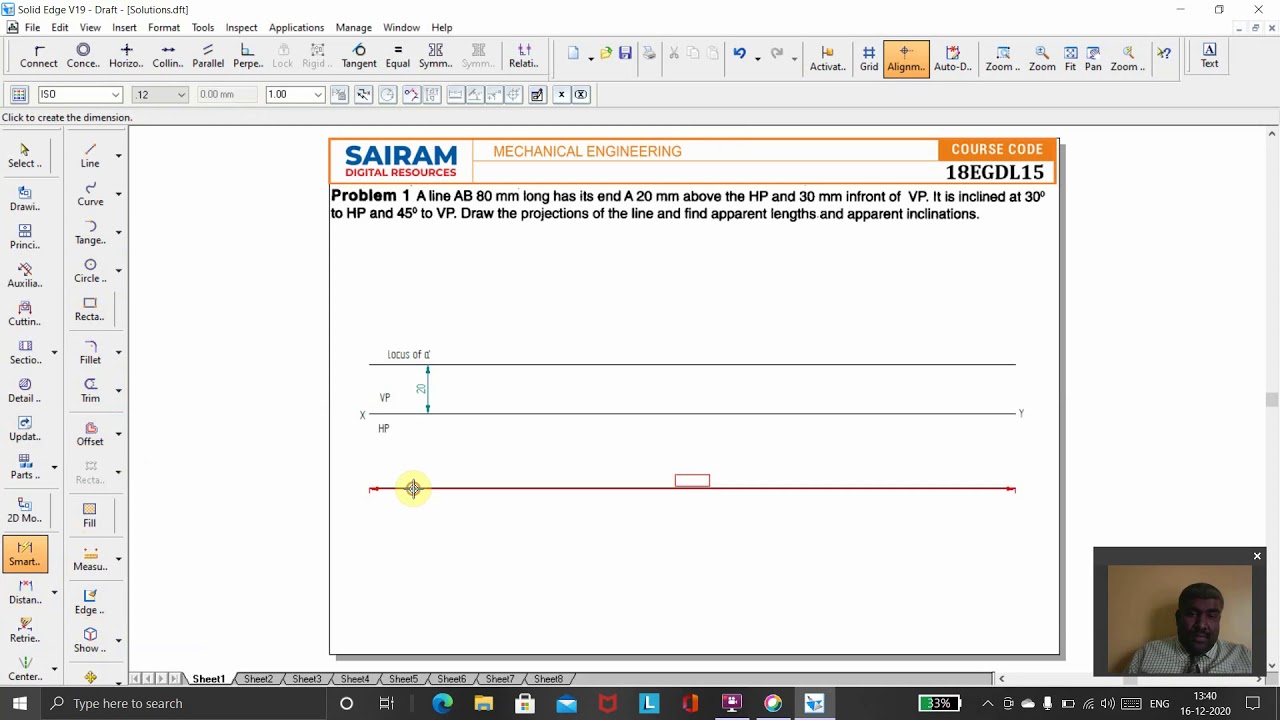Expand the Offset tool flyout arrow
The width and height of the screenshot is (1280, 720).
(118, 433)
